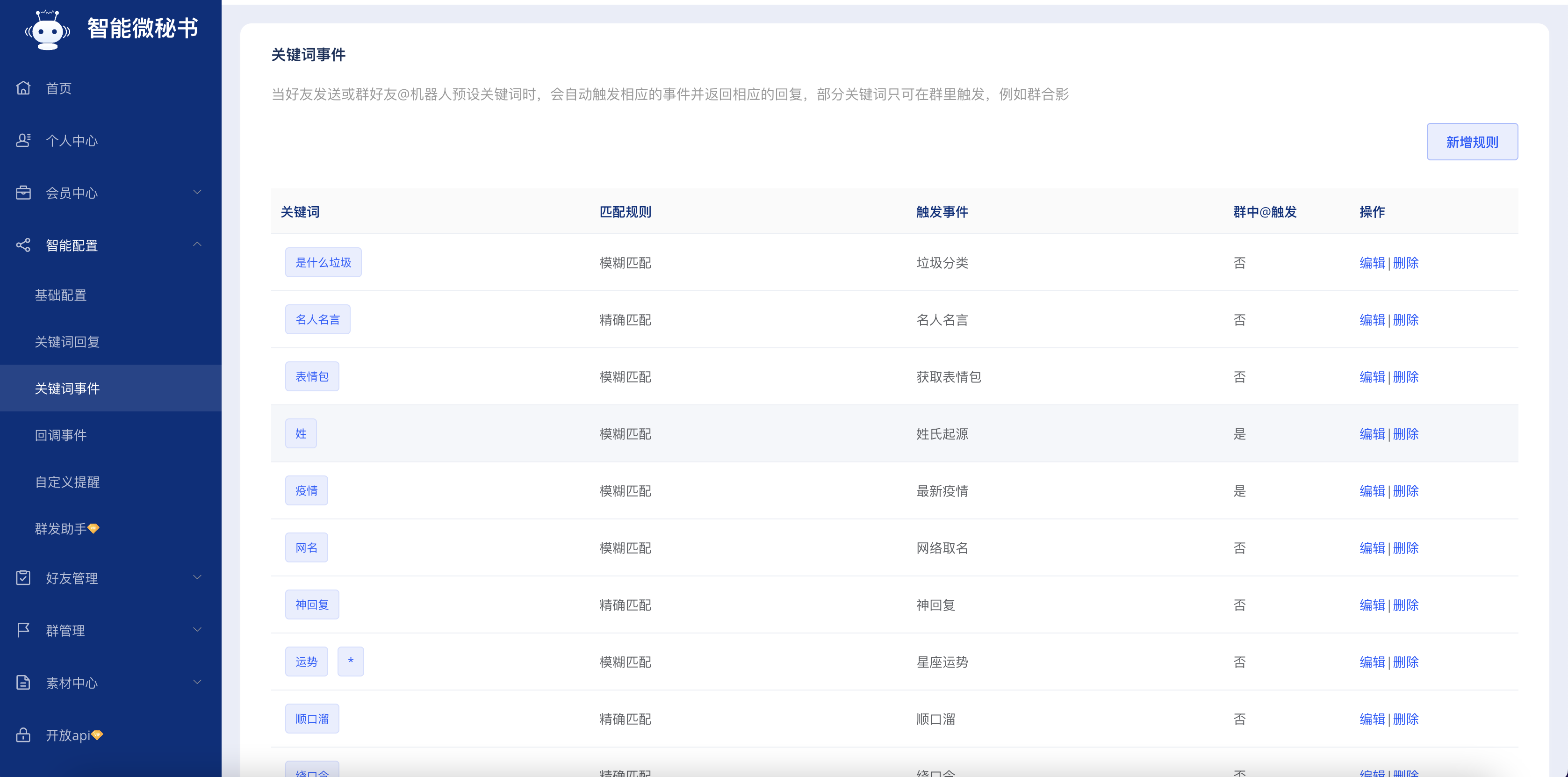The height and width of the screenshot is (777, 1568).
Task: Expand the 好友管理 chevron arrow
Action: click(197, 576)
